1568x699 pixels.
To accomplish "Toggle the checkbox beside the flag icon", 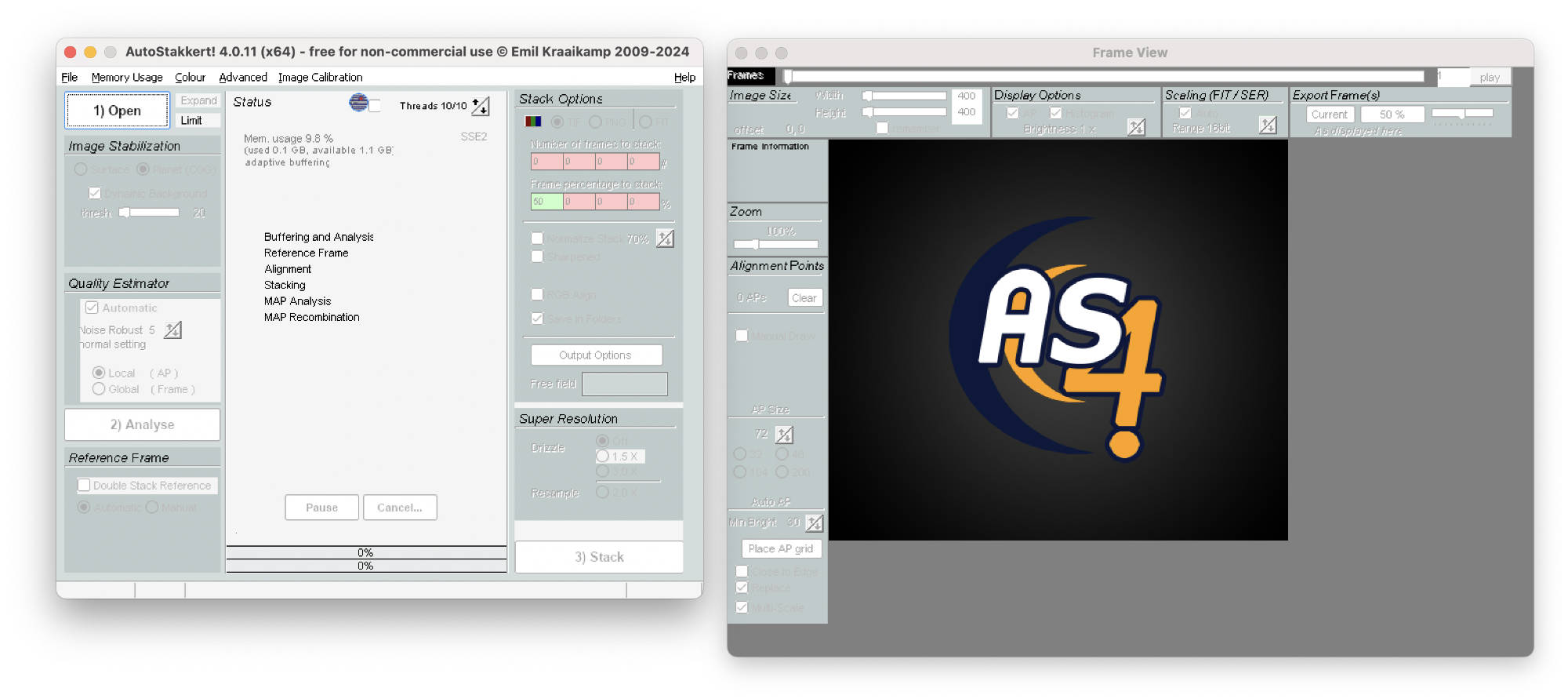I will 375,106.
